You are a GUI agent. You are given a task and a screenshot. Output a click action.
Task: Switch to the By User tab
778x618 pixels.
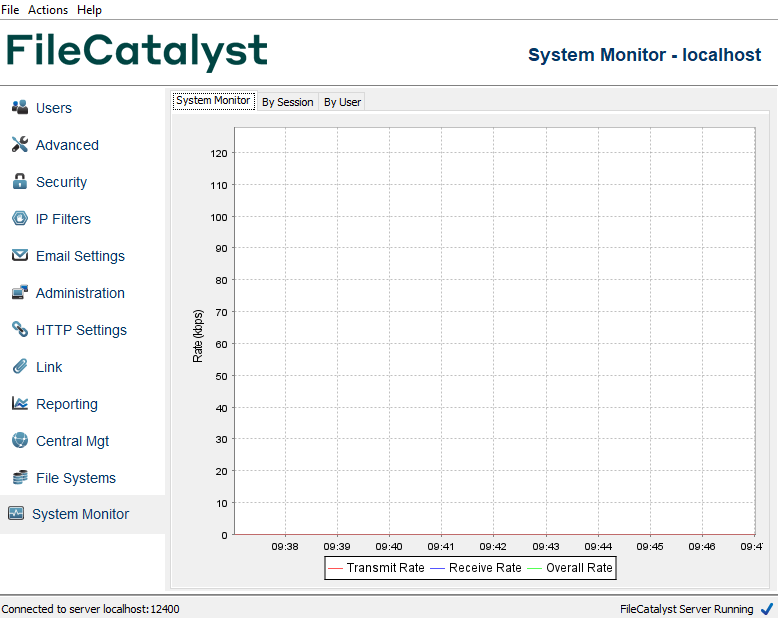[x=342, y=102]
